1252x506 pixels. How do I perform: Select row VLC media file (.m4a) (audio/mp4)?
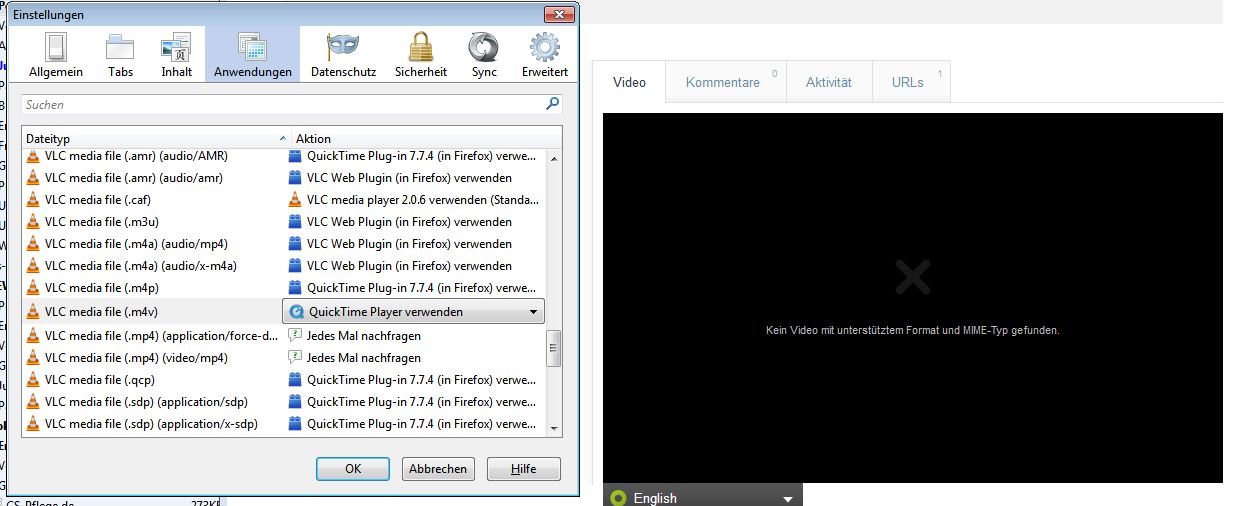coord(285,244)
